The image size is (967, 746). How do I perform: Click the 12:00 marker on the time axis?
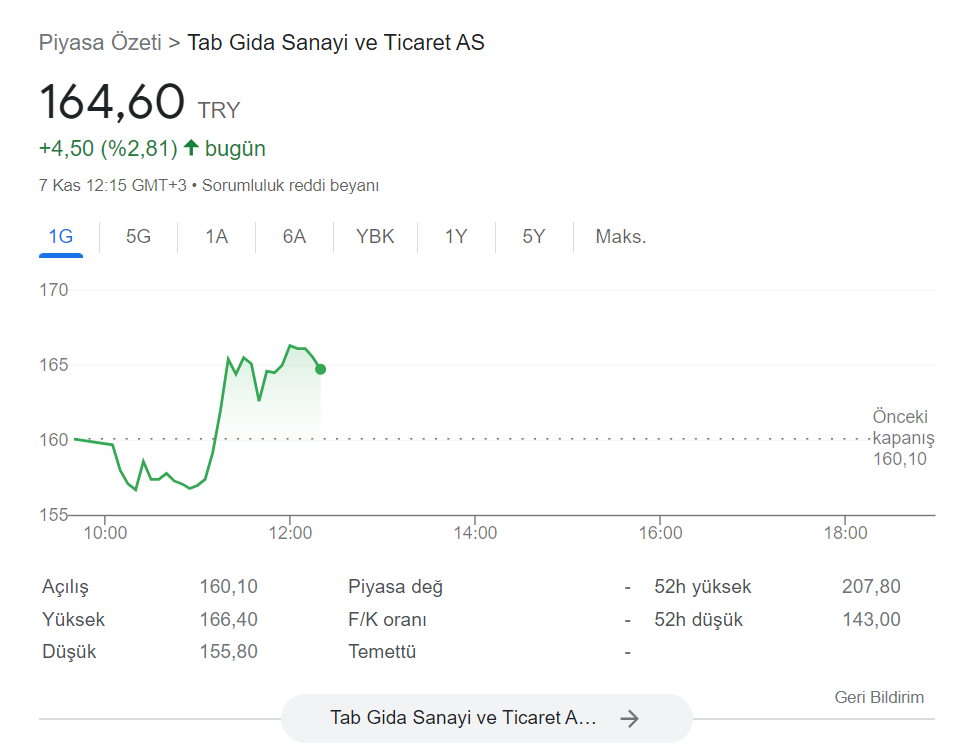pos(290,533)
